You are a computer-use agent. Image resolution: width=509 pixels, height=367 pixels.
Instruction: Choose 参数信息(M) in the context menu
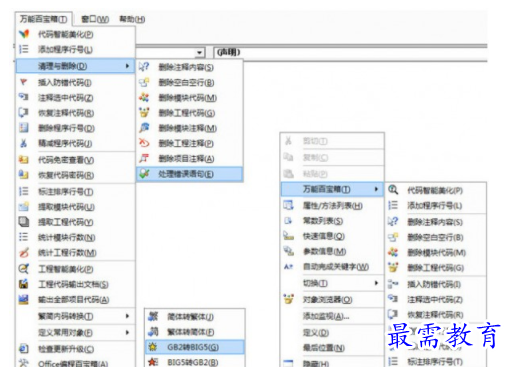tap(332, 251)
